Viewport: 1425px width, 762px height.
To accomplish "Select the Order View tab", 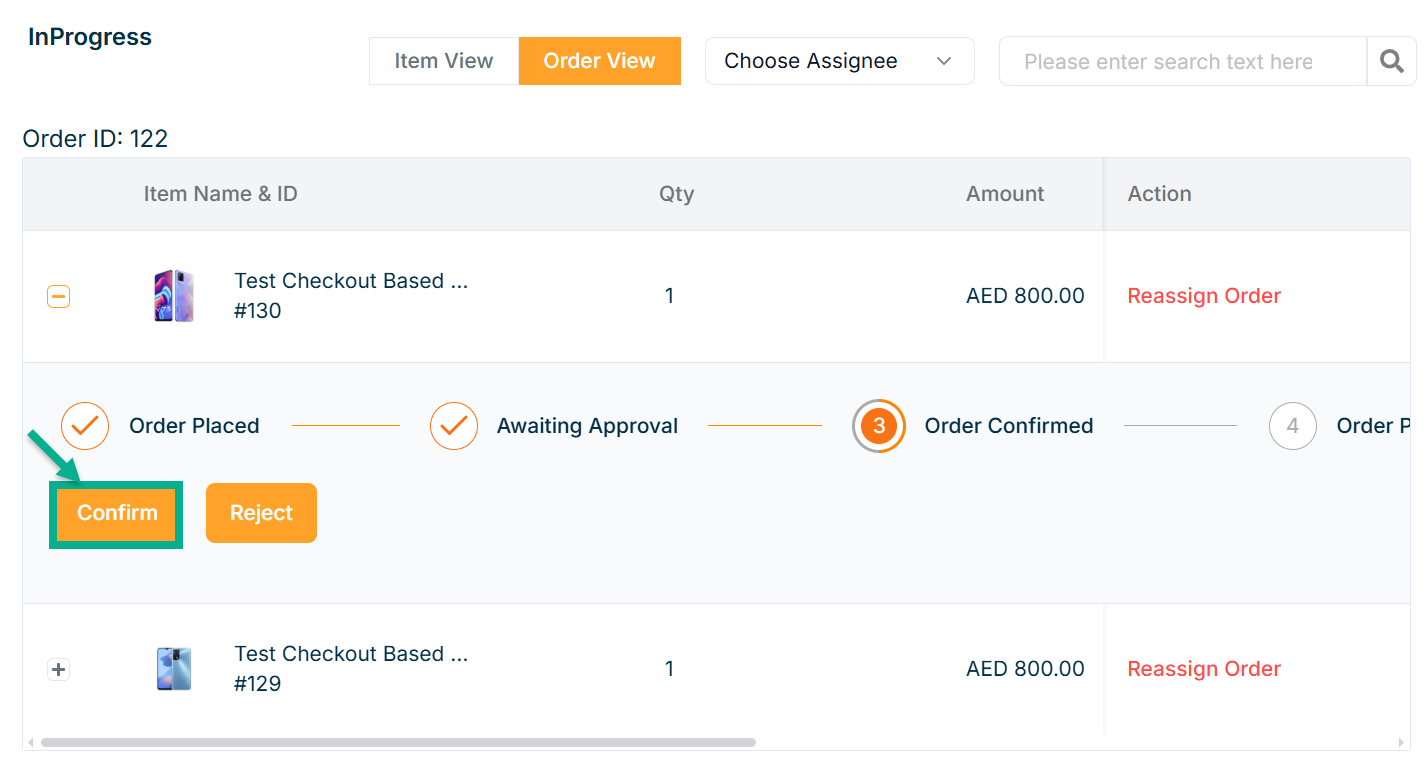I will 599,61.
